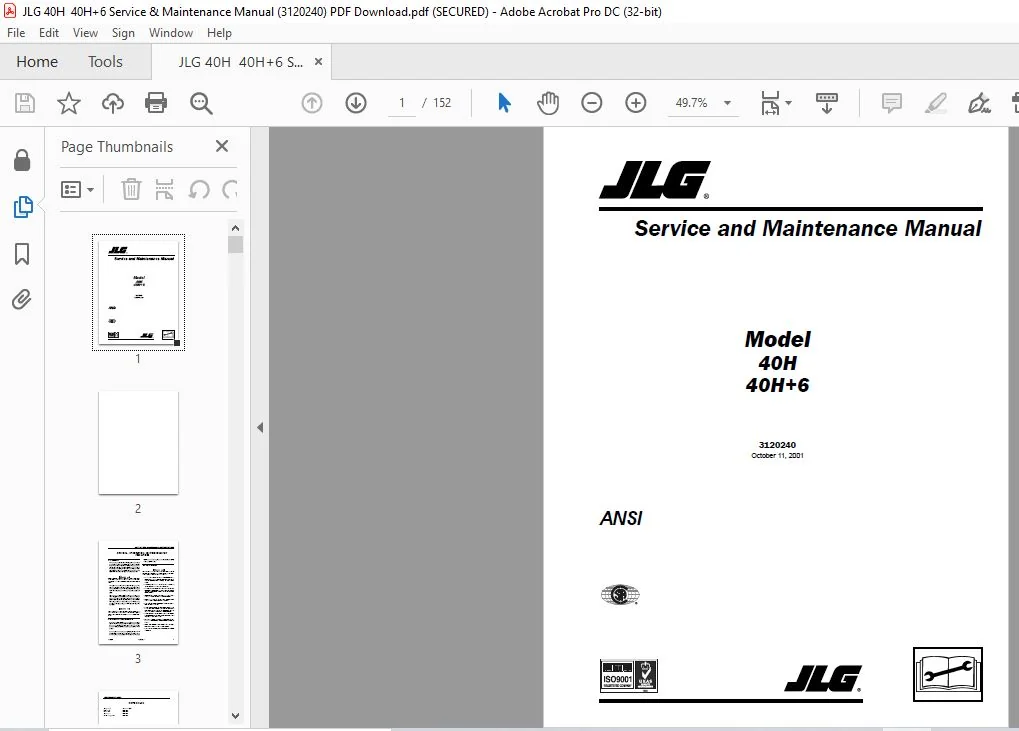Click the '40H+6' model text

[x=777, y=385]
